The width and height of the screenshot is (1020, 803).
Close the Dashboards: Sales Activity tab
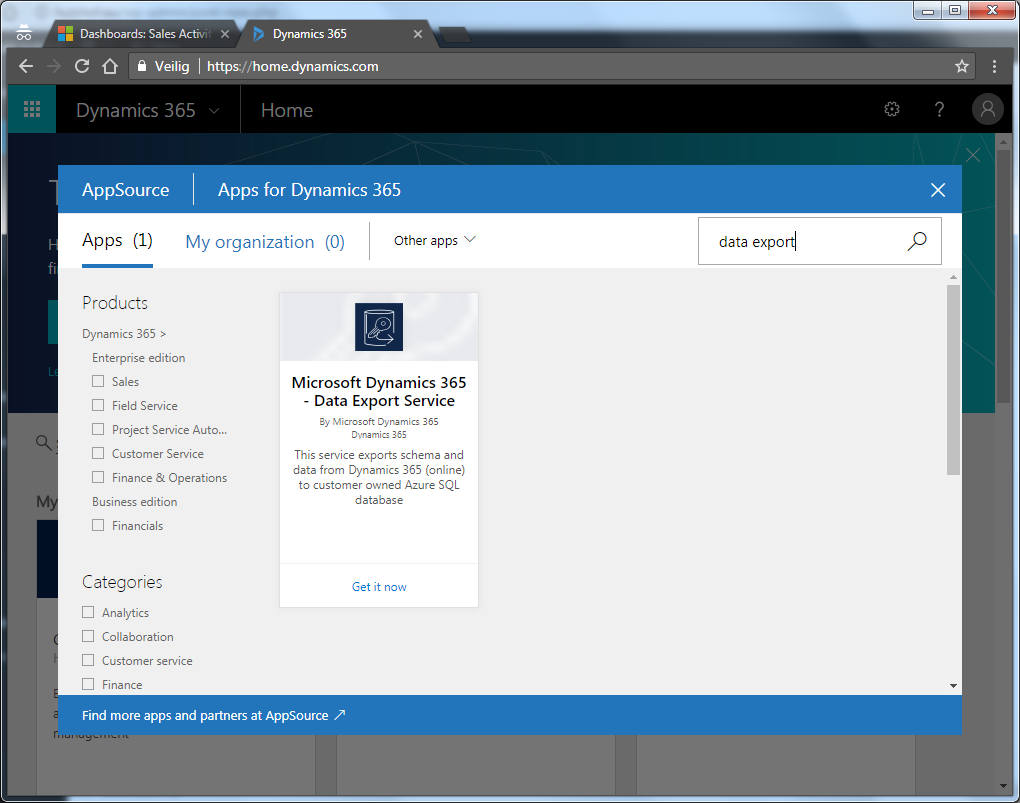225,34
